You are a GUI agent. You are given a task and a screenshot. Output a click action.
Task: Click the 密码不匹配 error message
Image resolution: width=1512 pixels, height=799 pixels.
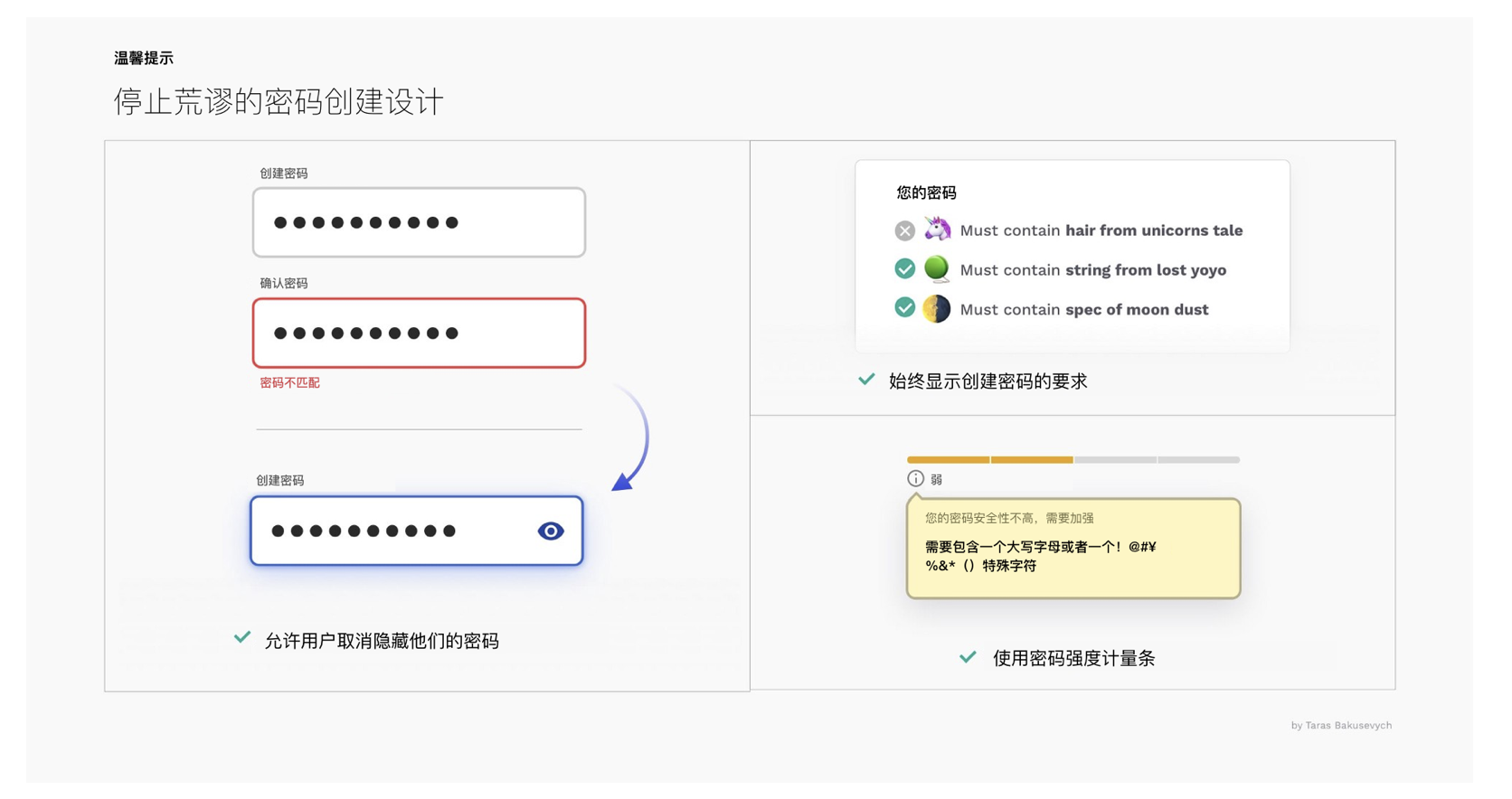click(289, 383)
